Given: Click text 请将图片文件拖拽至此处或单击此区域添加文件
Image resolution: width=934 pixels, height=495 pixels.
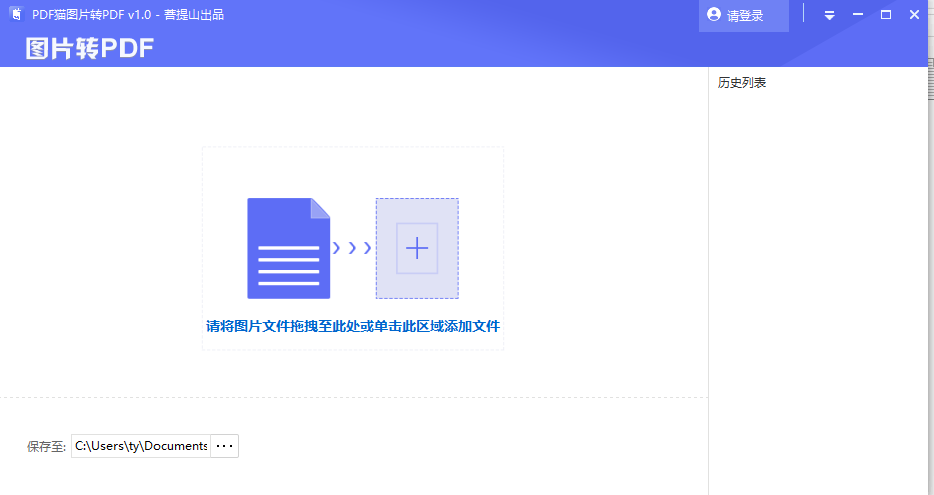Looking at the screenshot, I should (353, 326).
